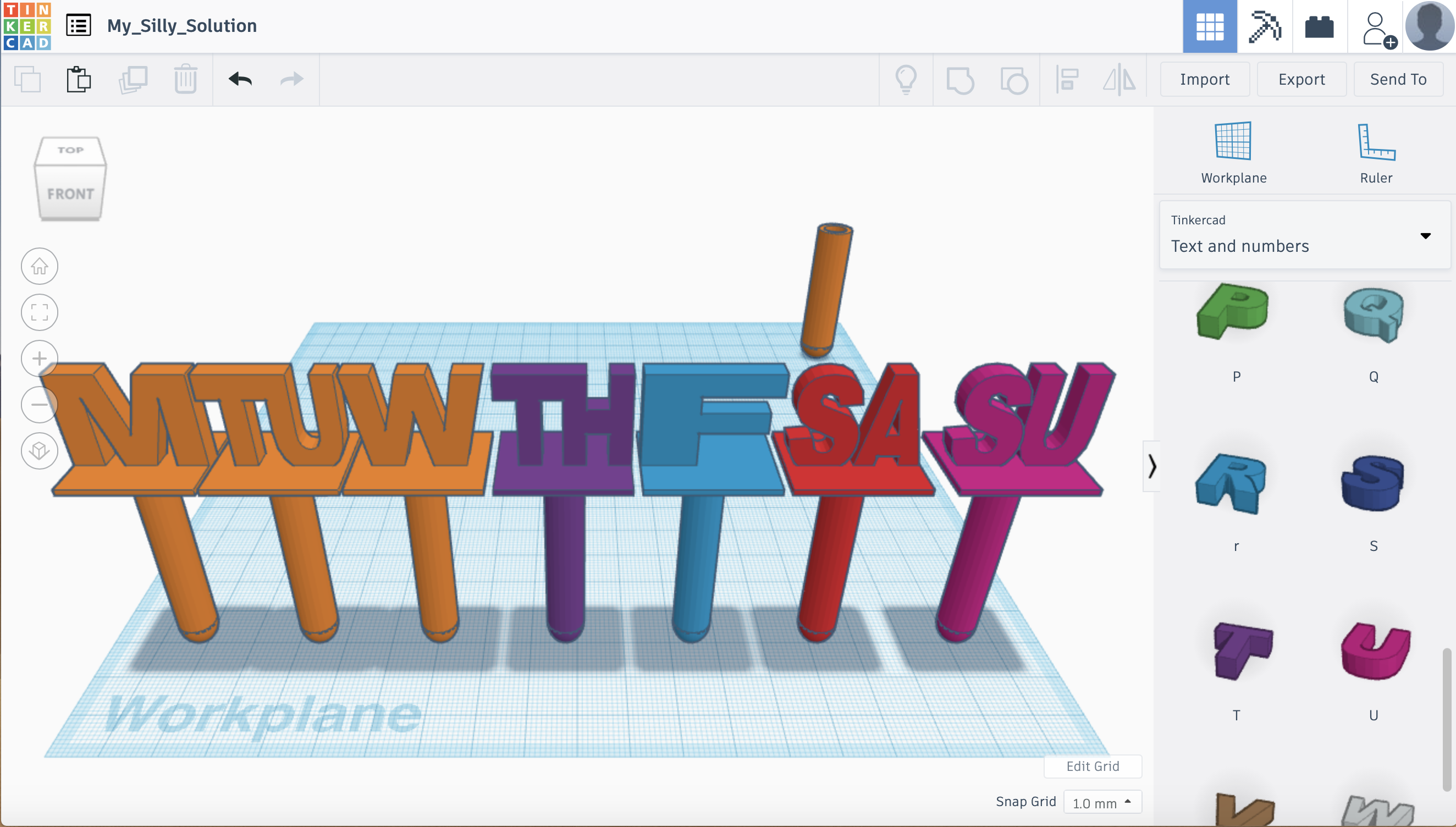Open Blocks mode with pickaxe icon
Viewport: 1456px width, 827px height.
pyautogui.click(x=1265, y=27)
